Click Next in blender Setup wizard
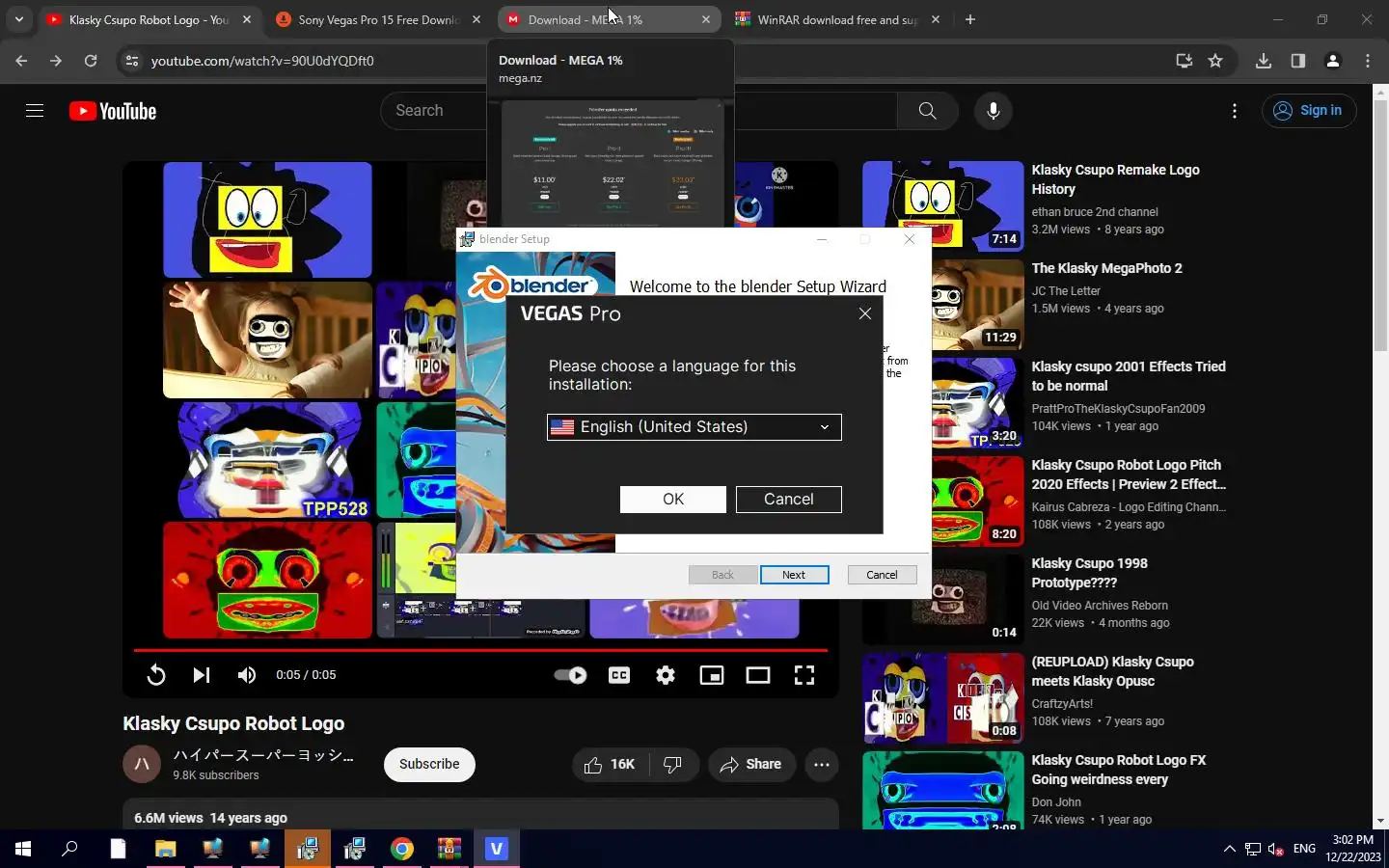The height and width of the screenshot is (868, 1389). 794,575
